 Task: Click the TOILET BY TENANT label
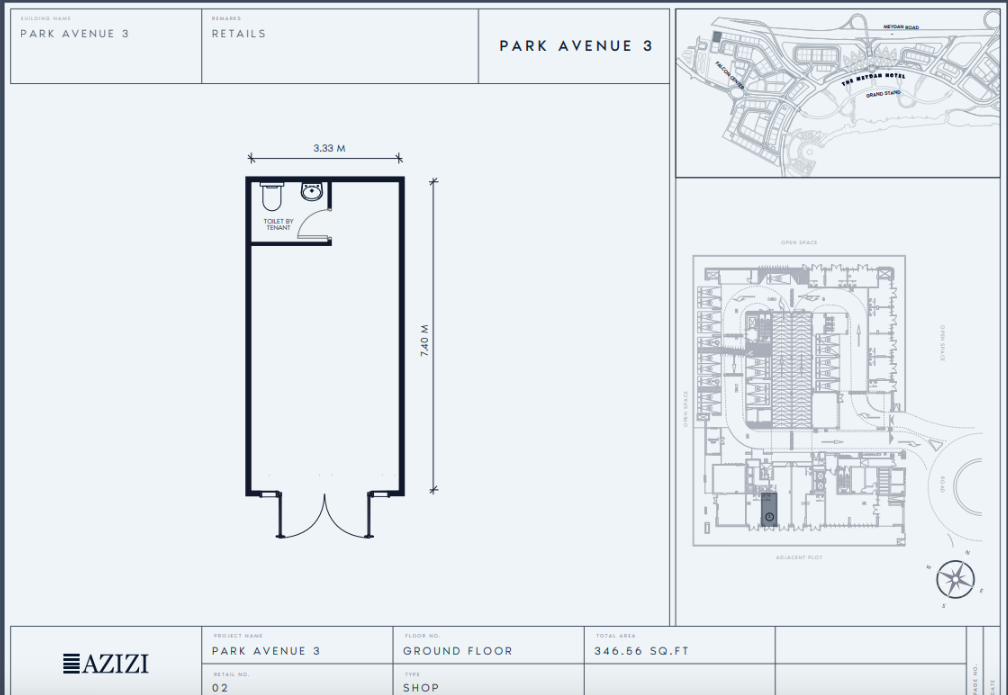pos(278,225)
